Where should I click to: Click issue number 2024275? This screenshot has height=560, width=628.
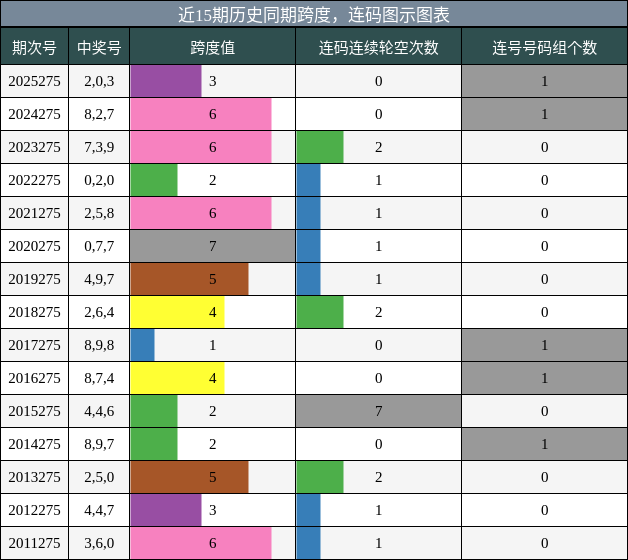point(34,114)
